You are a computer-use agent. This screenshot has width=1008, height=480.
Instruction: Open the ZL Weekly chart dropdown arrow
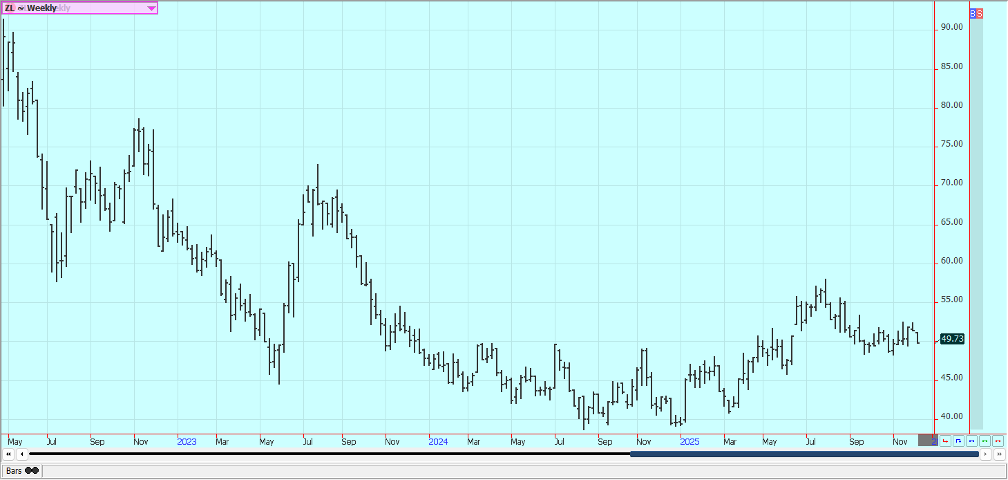pyautogui.click(x=151, y=8)
